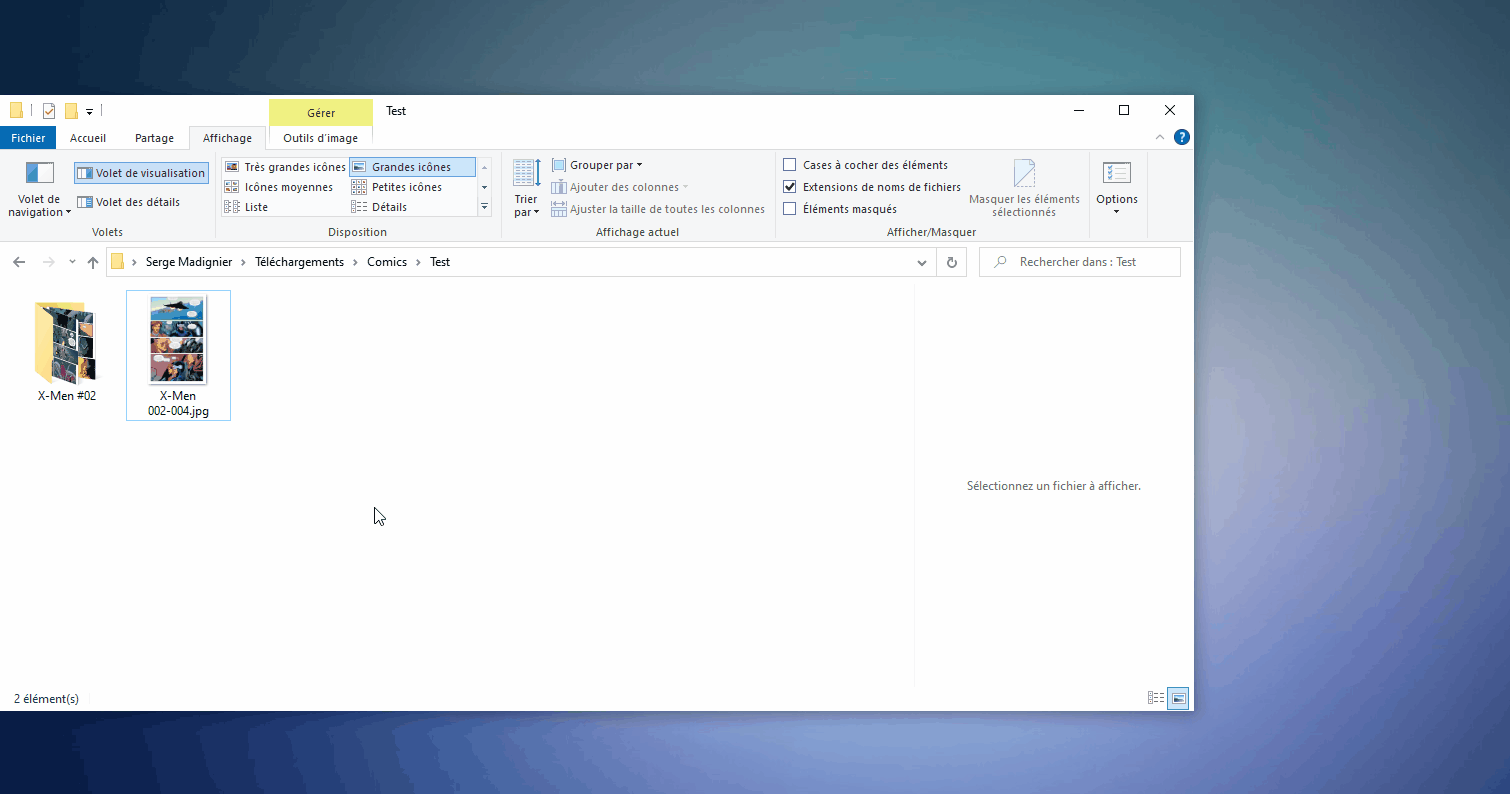Open the Grouper par dropdown
The image size is (1510, 794).
597,165
